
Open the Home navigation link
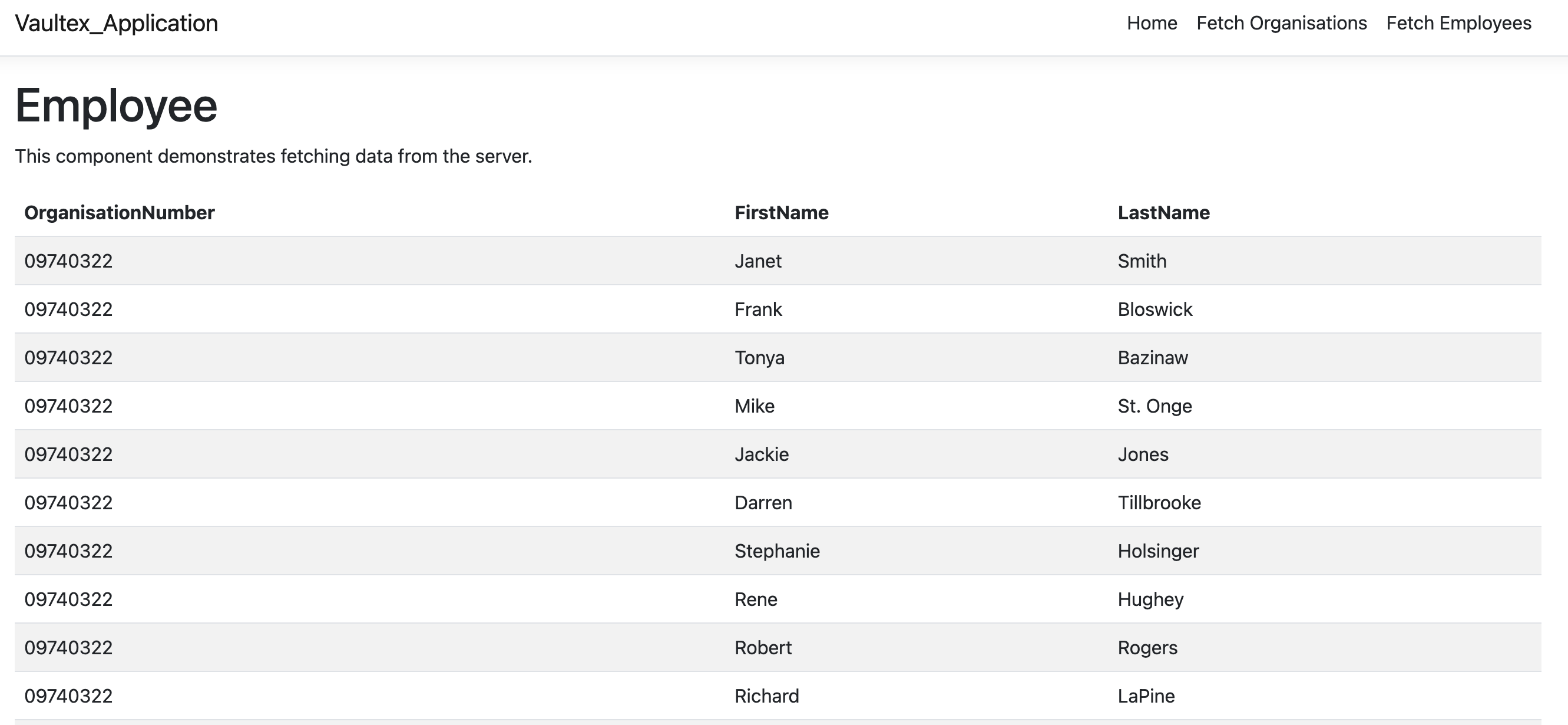pyautogui.click(x=1152, y=23)
